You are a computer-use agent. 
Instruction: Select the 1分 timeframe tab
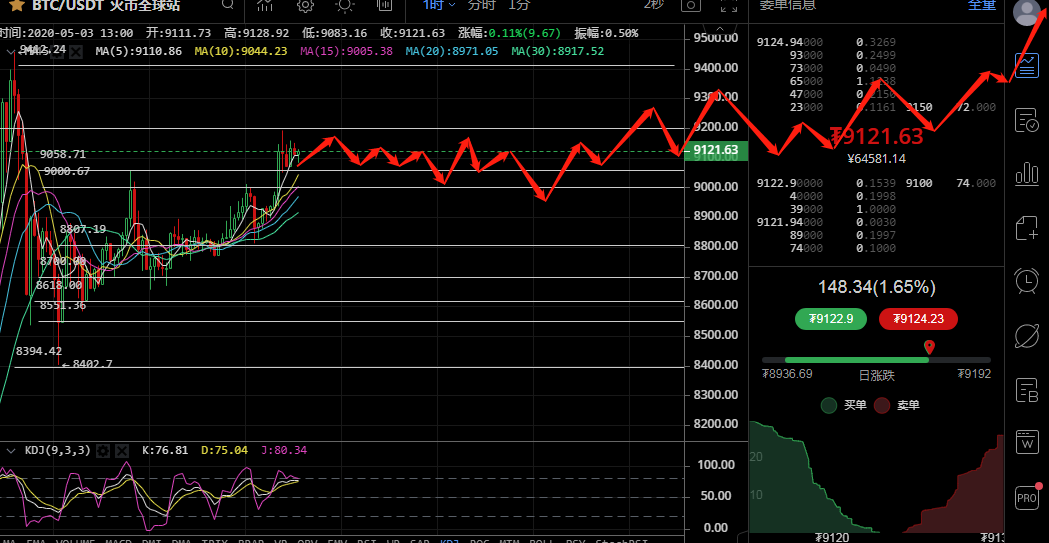520,5
